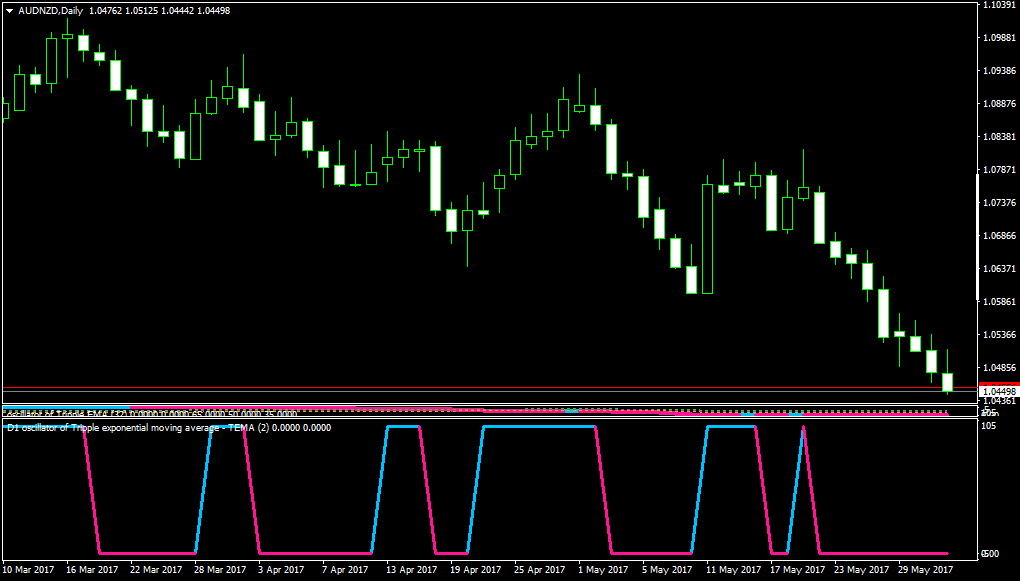Click the 1.07376 price axis label
The height and width of the screenshot is (581, 1020).
[1000, 203]
